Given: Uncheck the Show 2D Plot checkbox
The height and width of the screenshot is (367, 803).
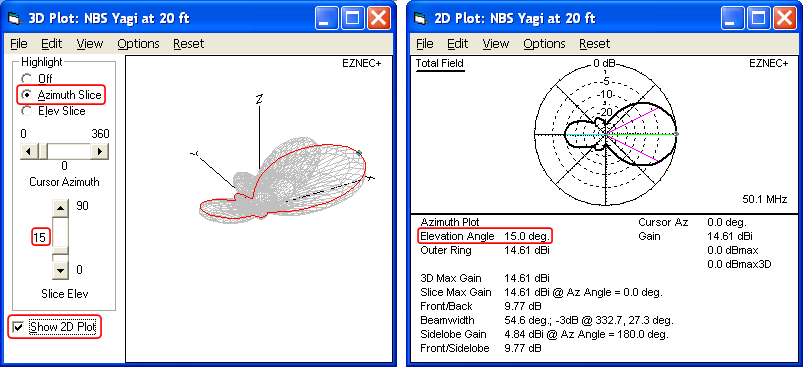Looking at the screenshot, I should click(18, 327).
